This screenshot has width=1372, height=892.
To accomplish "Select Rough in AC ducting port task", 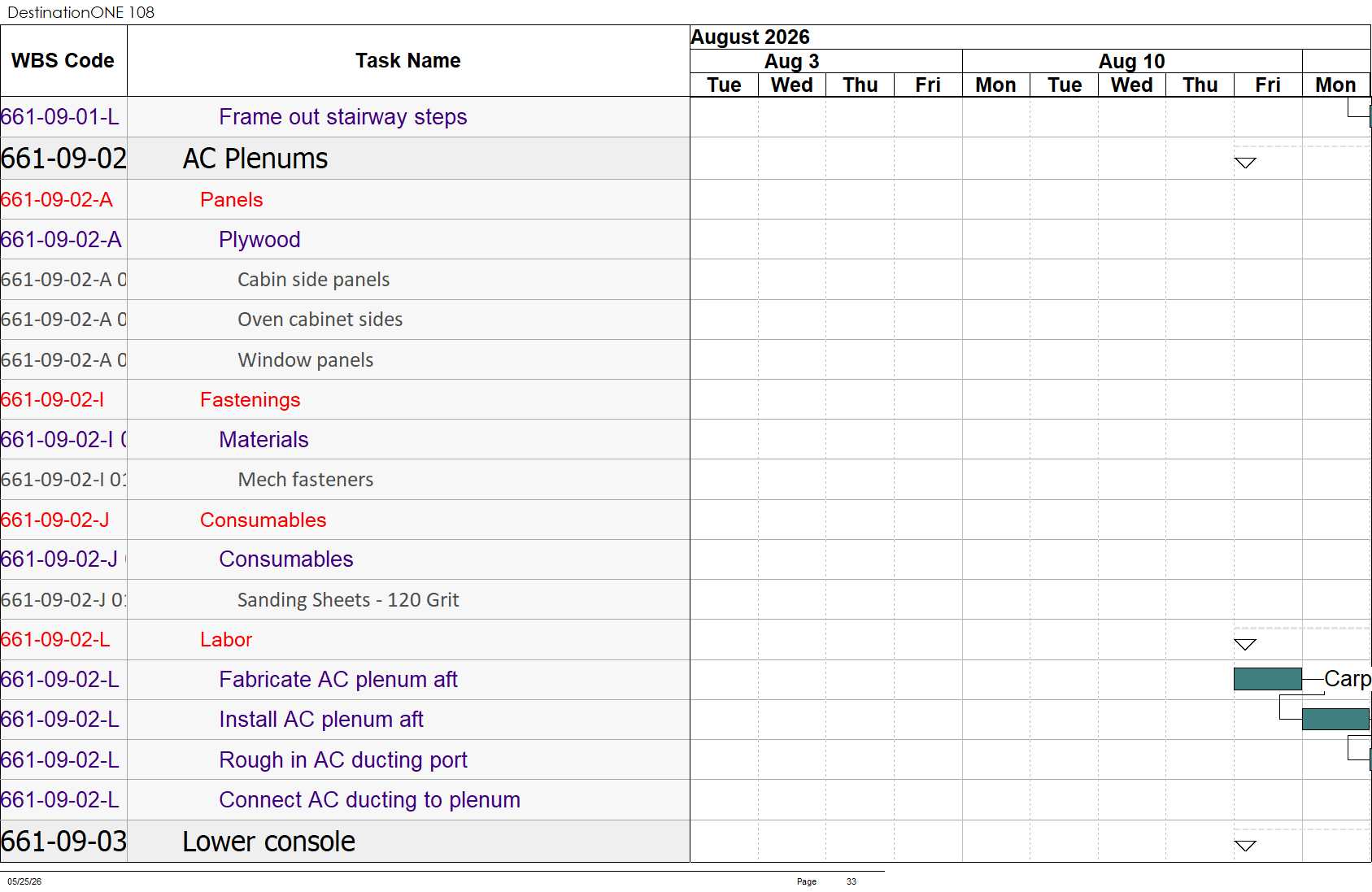I will click(x=343, y=760).
